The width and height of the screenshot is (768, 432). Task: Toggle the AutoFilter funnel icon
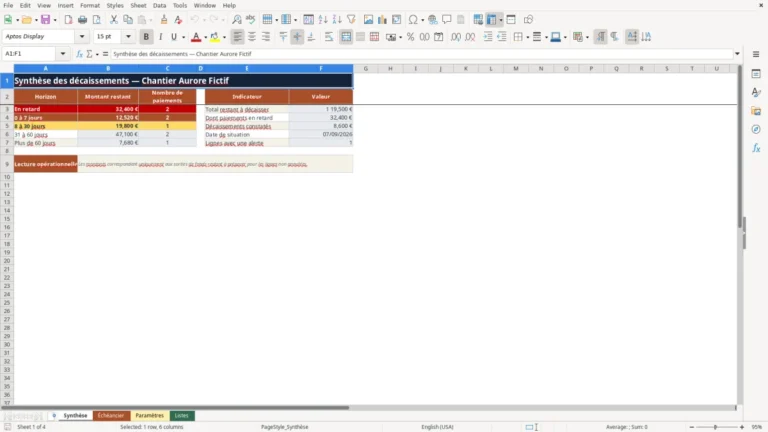point(351,20)
